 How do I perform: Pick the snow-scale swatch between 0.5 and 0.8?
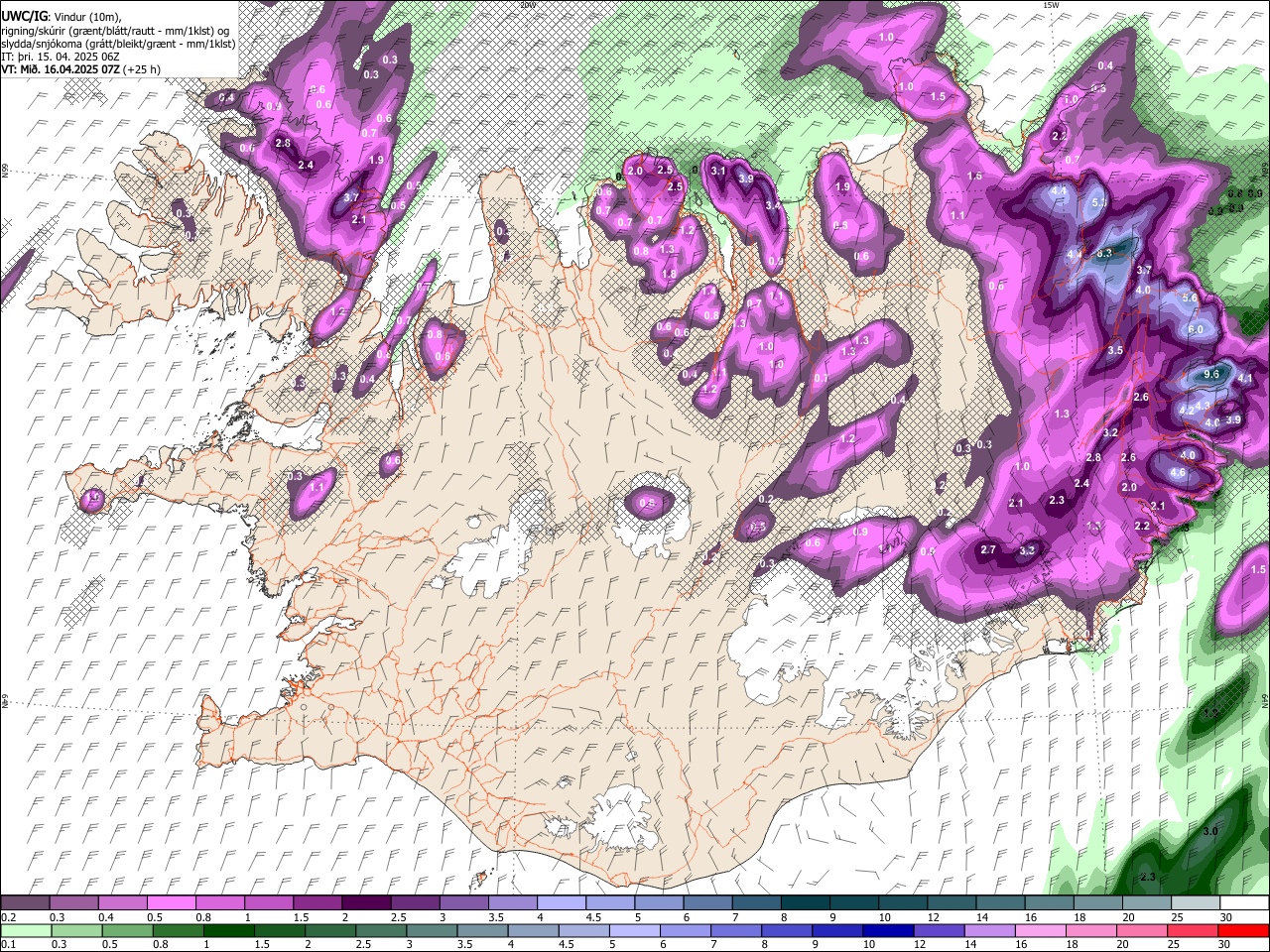(171, 902)
